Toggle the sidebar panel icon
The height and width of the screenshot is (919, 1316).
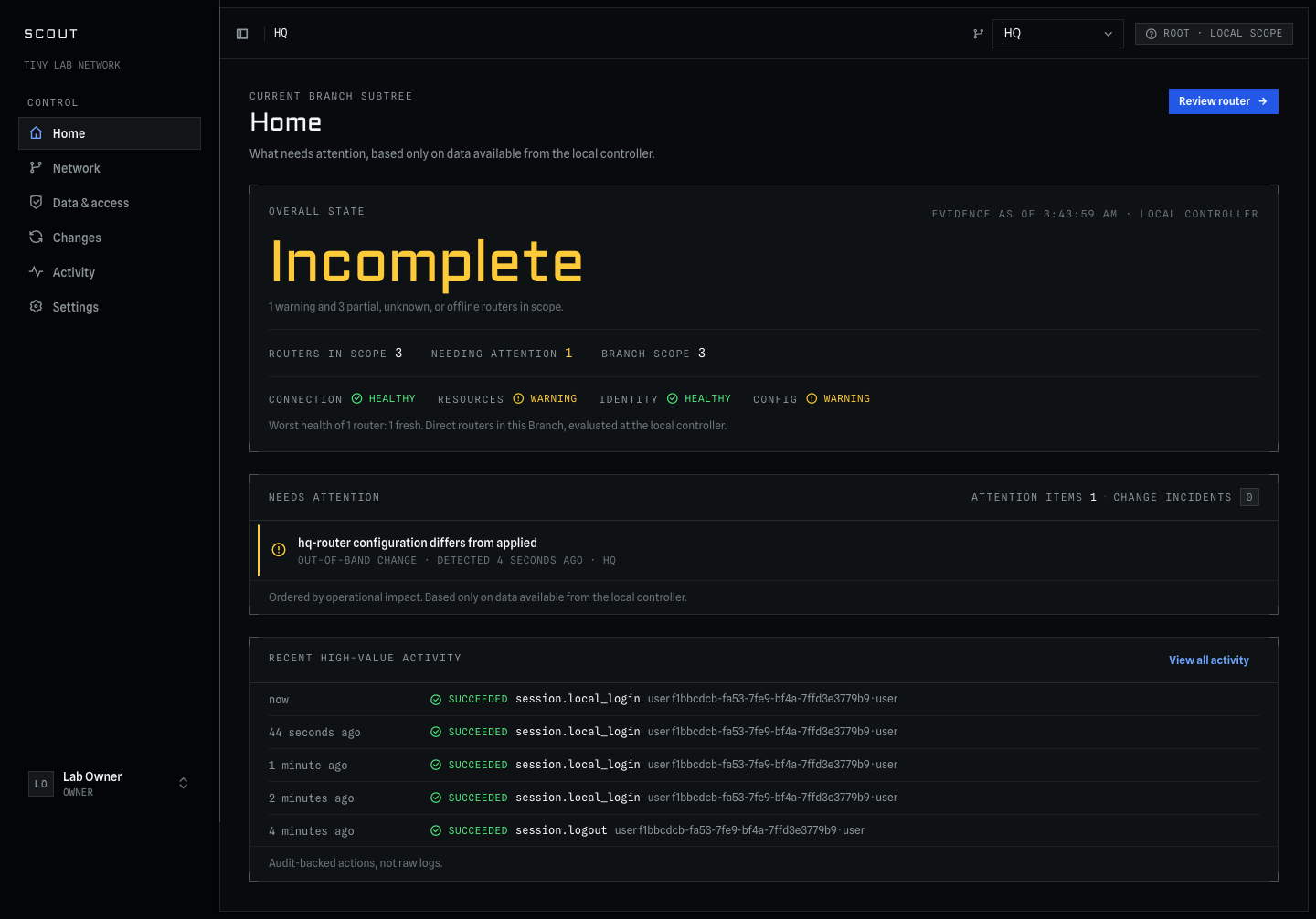242,34
